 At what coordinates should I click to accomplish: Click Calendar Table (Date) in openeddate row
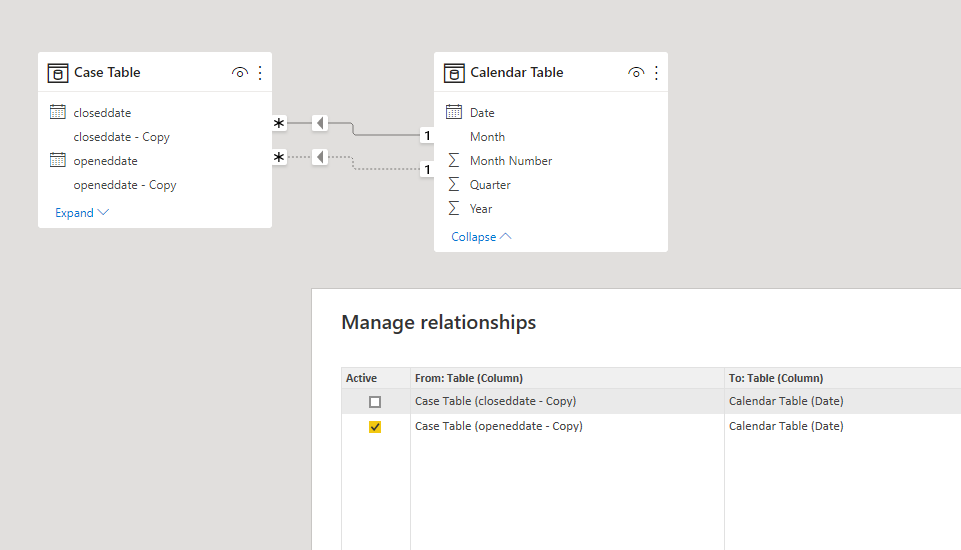tap(786, 426)
